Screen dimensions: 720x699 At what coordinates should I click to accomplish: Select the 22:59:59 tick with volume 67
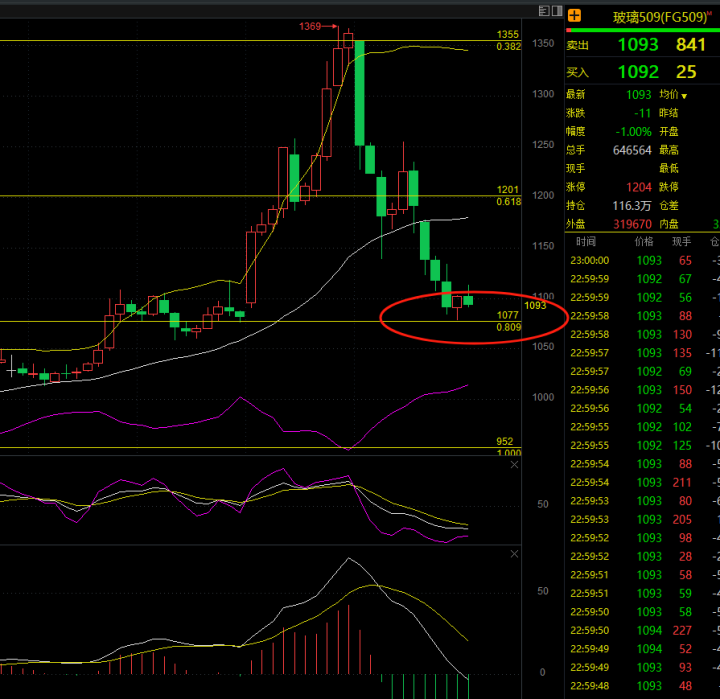click(642, 279)
